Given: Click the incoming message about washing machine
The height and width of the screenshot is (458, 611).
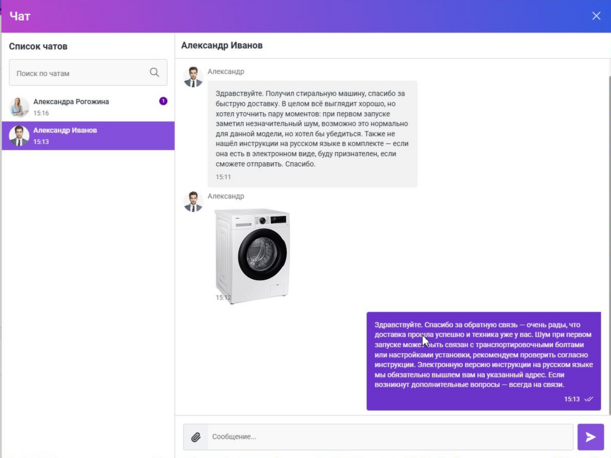Looking at the screenshot, I should tap(314, 130).
